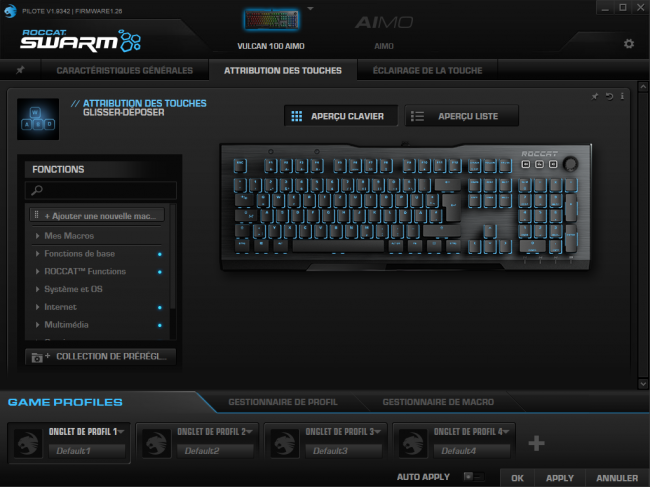Click the Fonctions search field
This screenshot has width=650, height=487.
coord(101,190)
